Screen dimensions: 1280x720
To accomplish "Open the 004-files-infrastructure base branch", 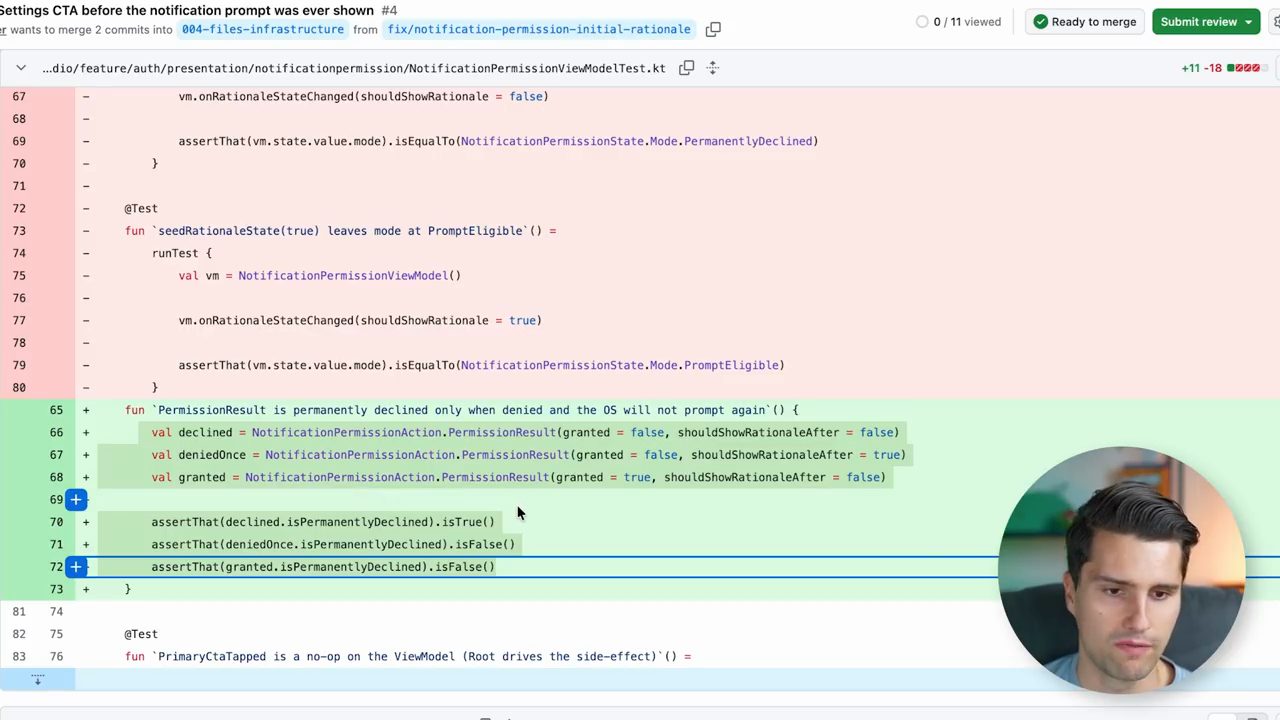I will (262, 30).
